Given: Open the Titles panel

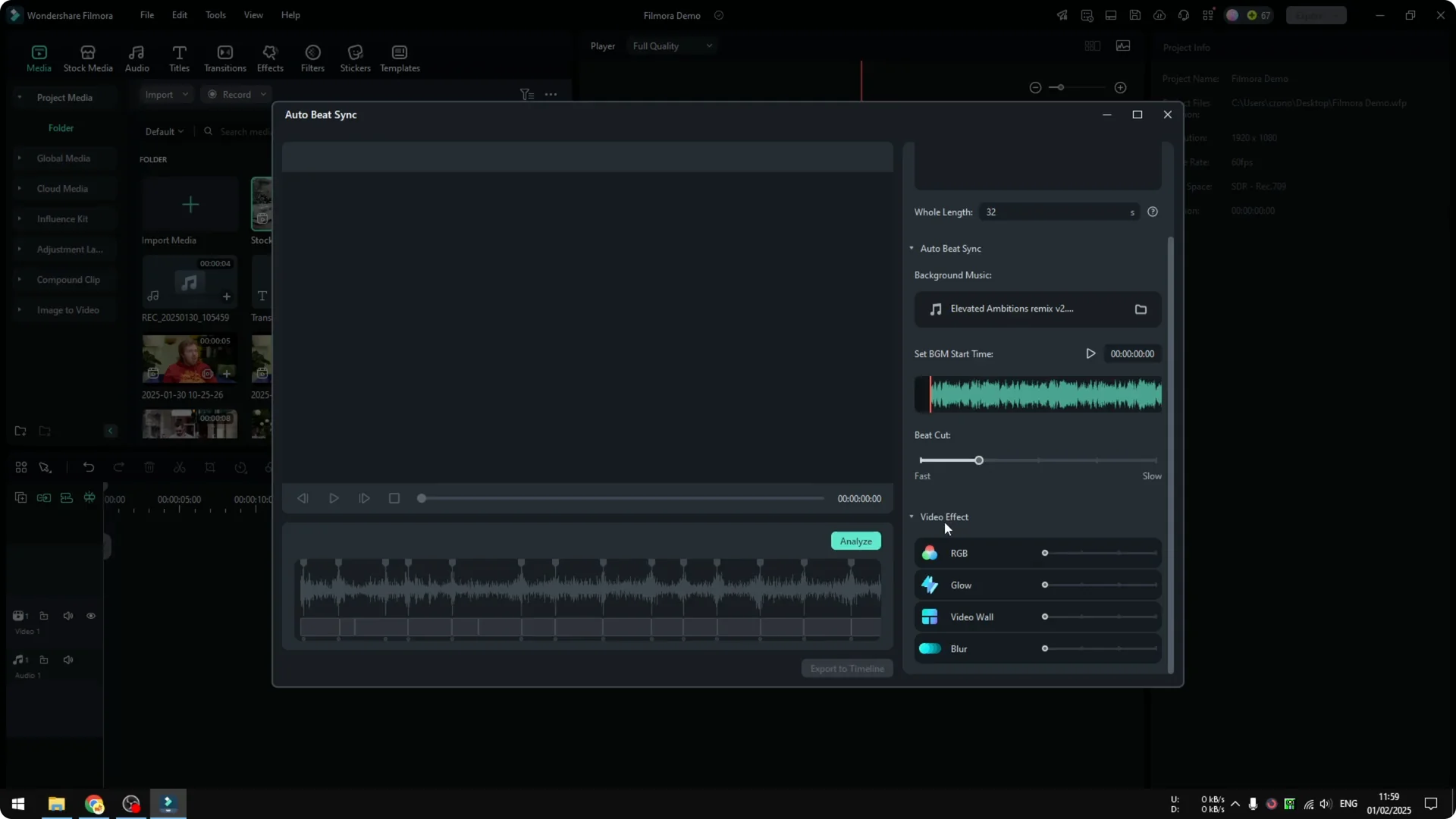Looking at the screenshot, I should (179, 58).
